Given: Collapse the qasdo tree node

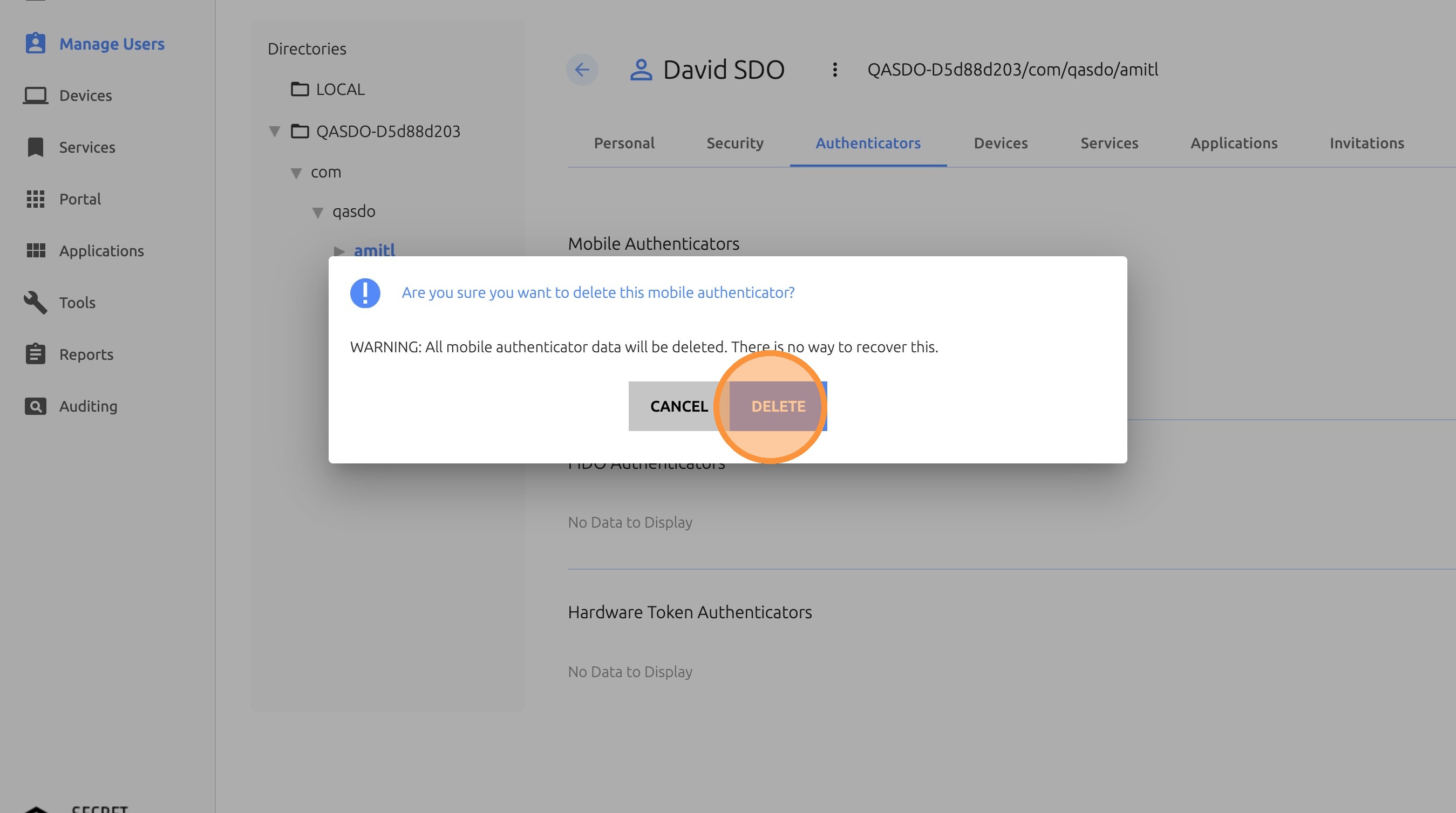Looking at the screenshot, I should coord(318,213).
